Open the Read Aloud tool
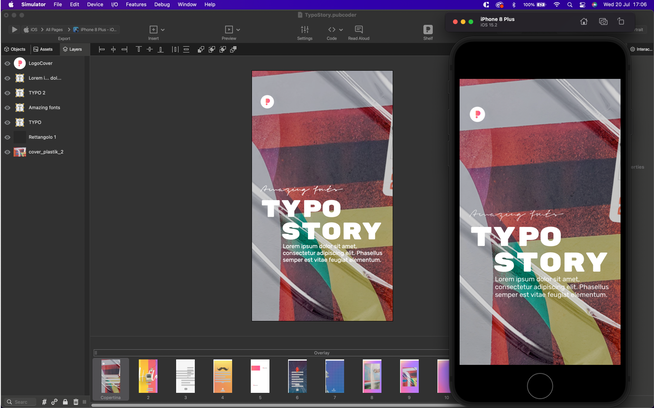This screenshot has width=654, height=408. coord(358,30)
